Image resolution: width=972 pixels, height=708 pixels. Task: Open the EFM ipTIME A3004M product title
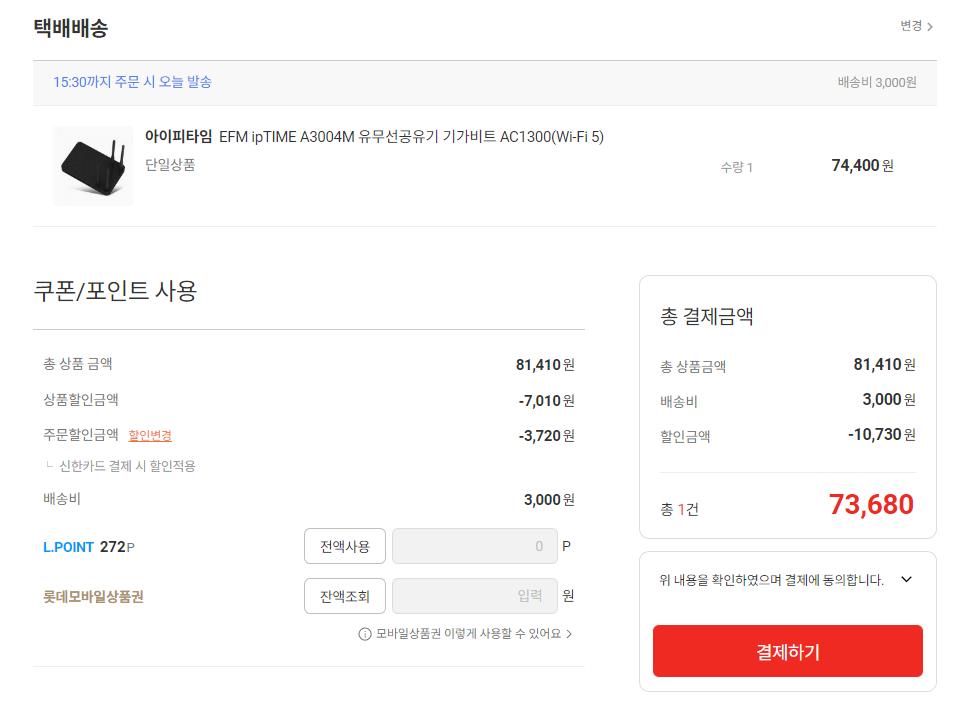(x=411, y=137)
